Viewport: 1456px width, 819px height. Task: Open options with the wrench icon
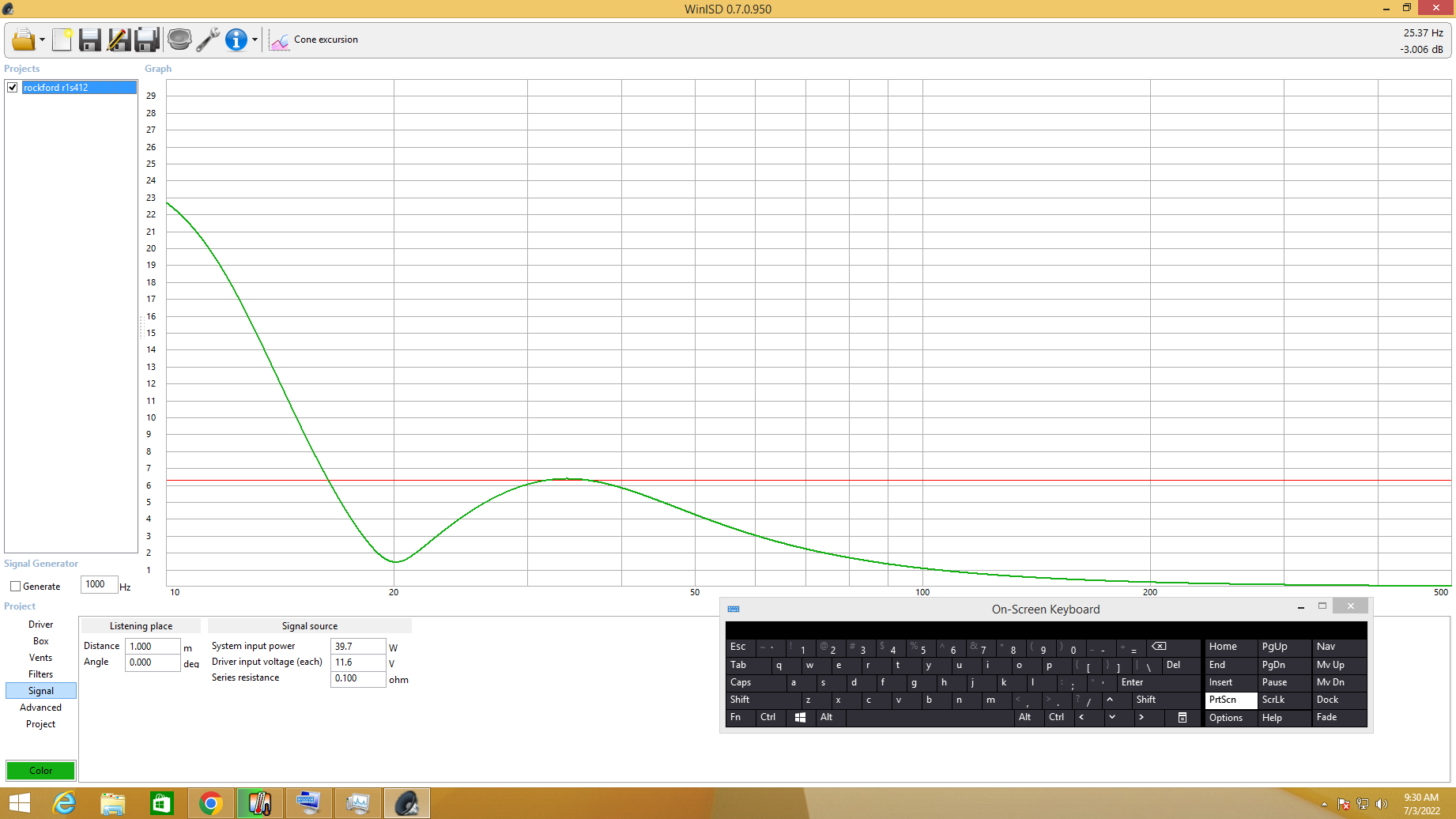pyautogui.click(x=207, y=40)
